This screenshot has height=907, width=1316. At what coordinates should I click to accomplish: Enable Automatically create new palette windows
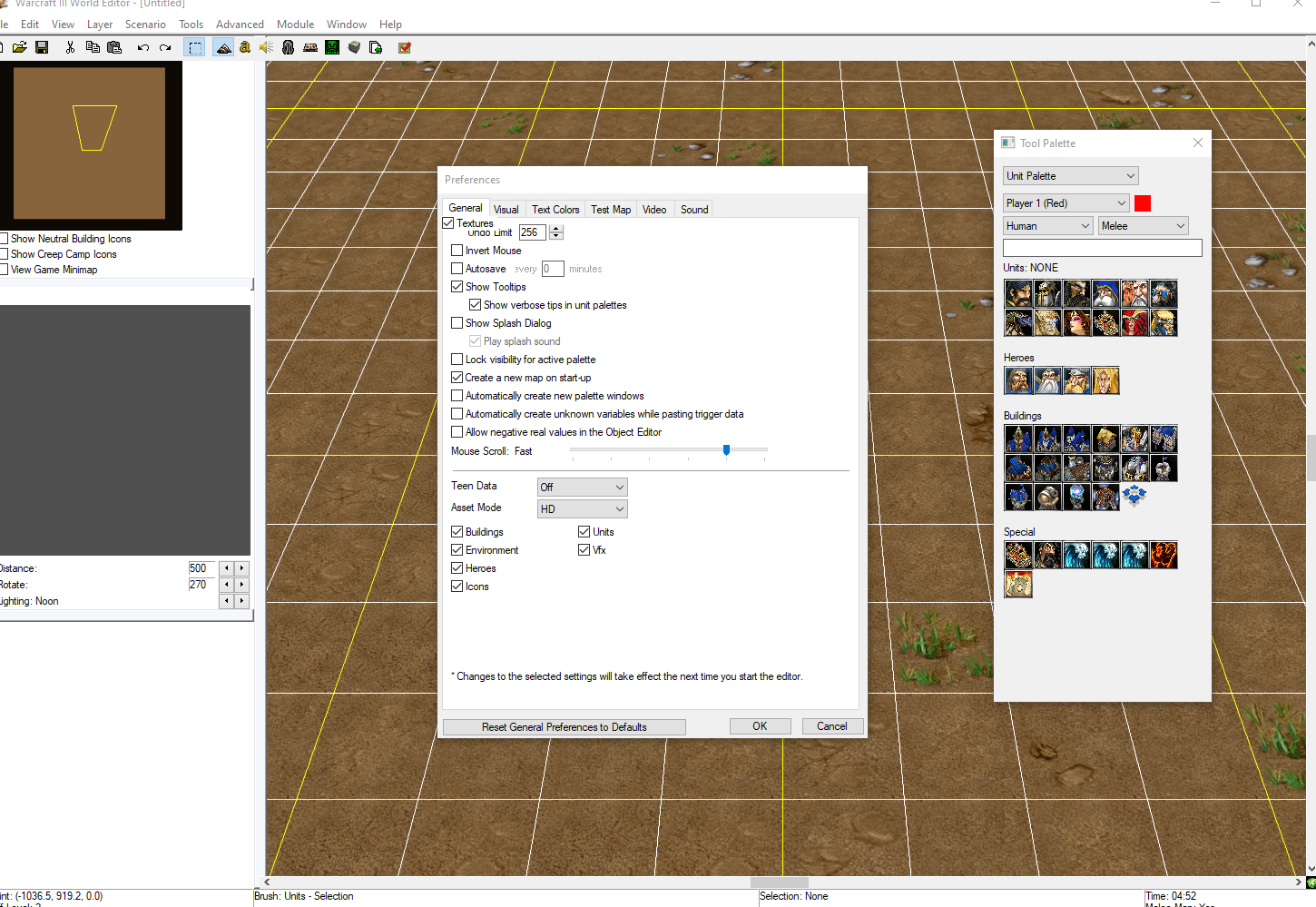[x=457, y=396]
